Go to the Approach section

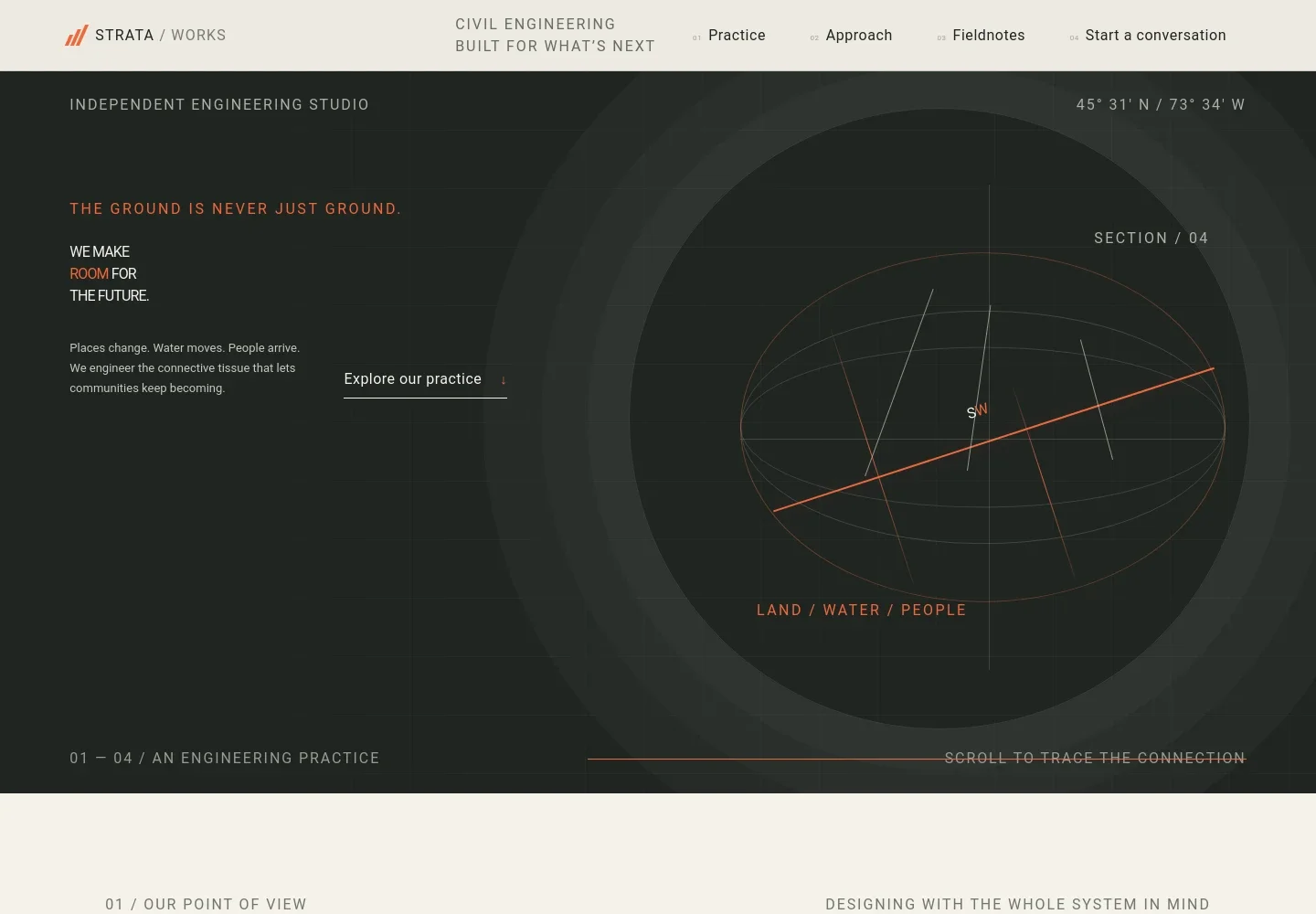[x=858, y=36]
